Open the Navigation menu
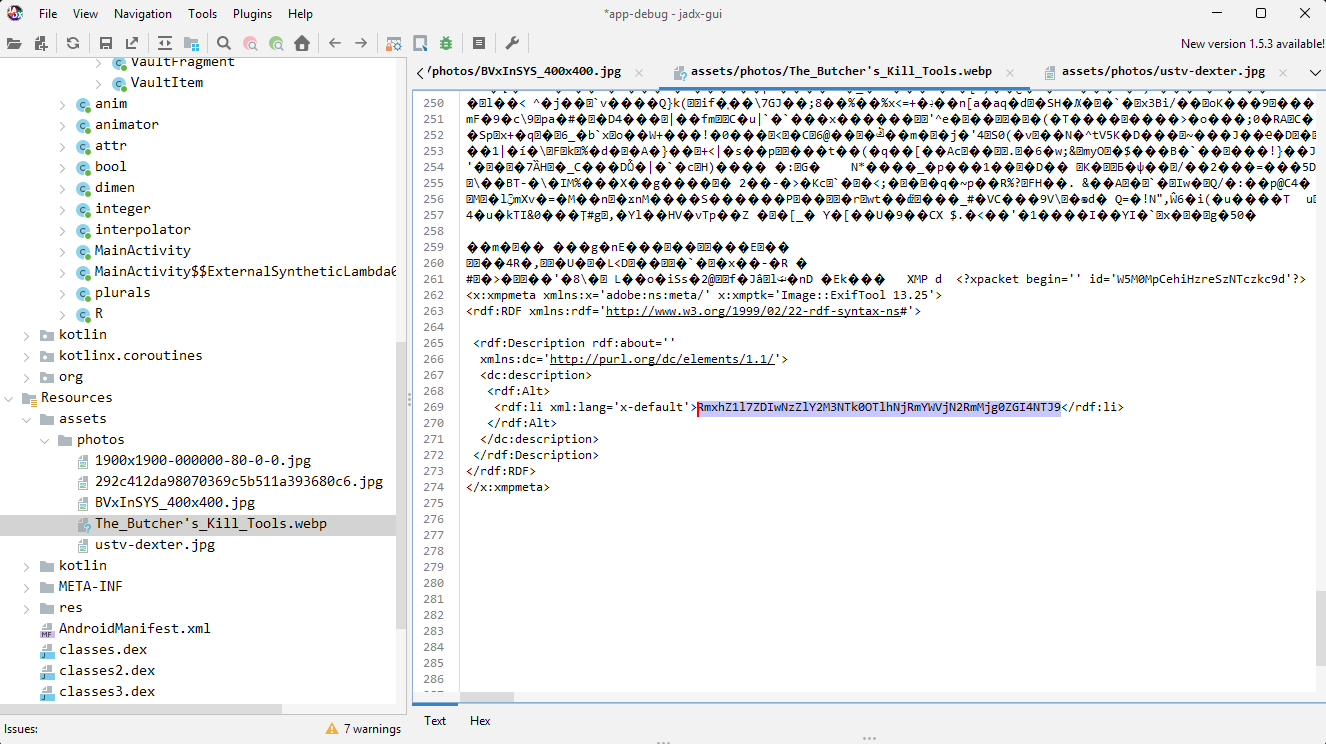This screenshot has width=1326, height=744. click(142, 14)
